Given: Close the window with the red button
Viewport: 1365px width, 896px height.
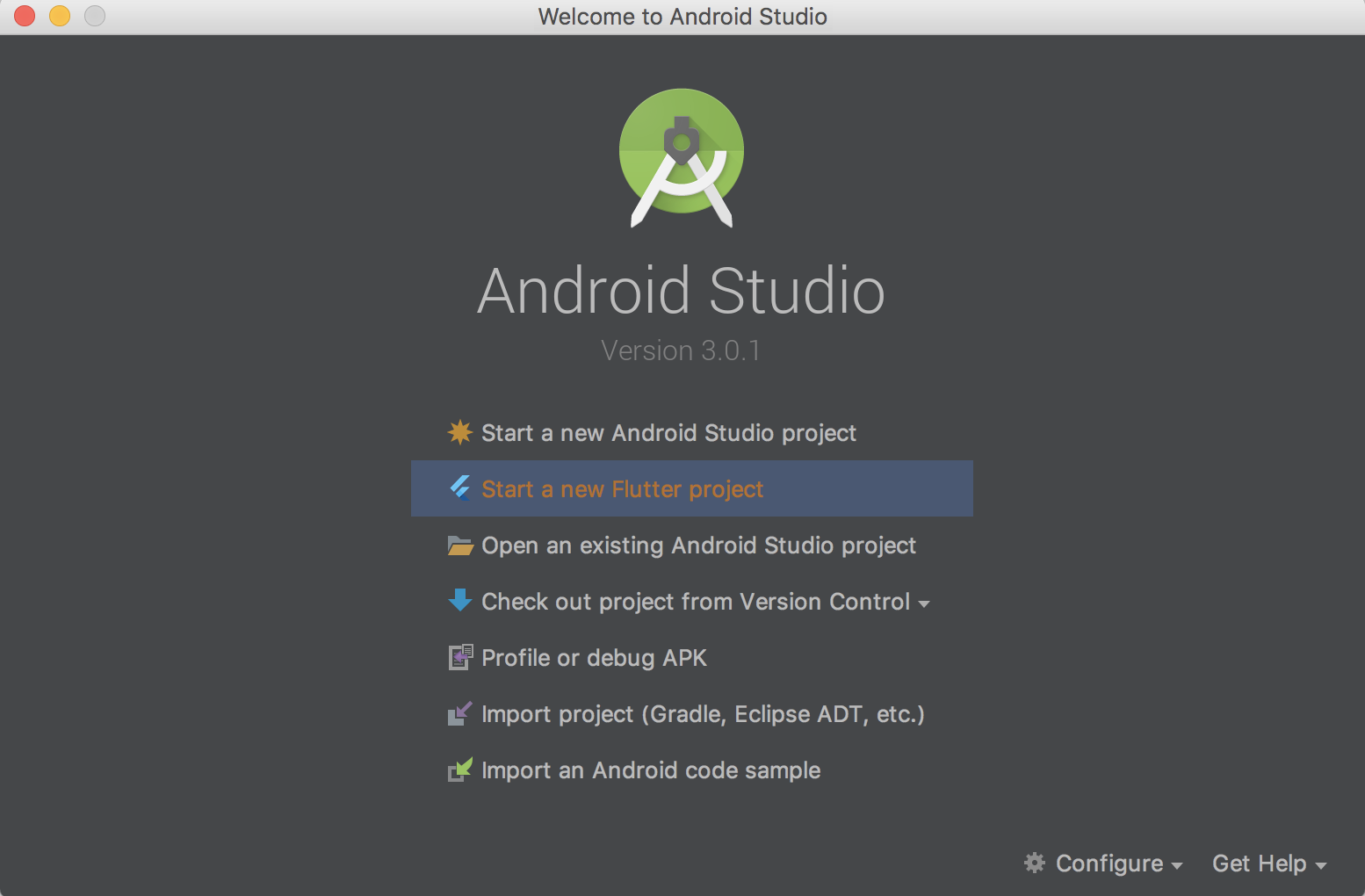Looking at the screenshot, I should click(x=25, y=16).
